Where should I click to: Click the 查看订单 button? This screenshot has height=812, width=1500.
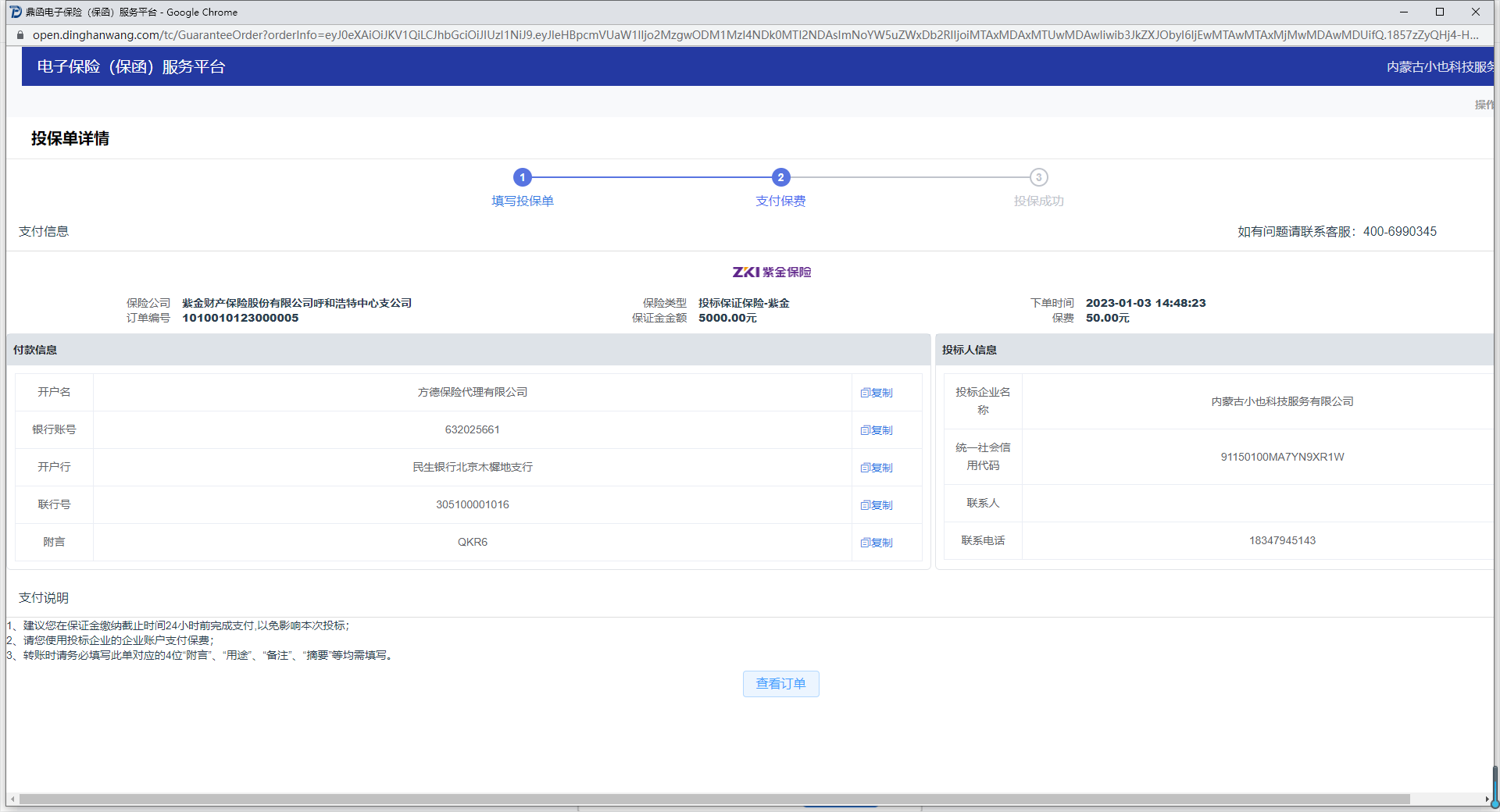click(x=780, y=684)
